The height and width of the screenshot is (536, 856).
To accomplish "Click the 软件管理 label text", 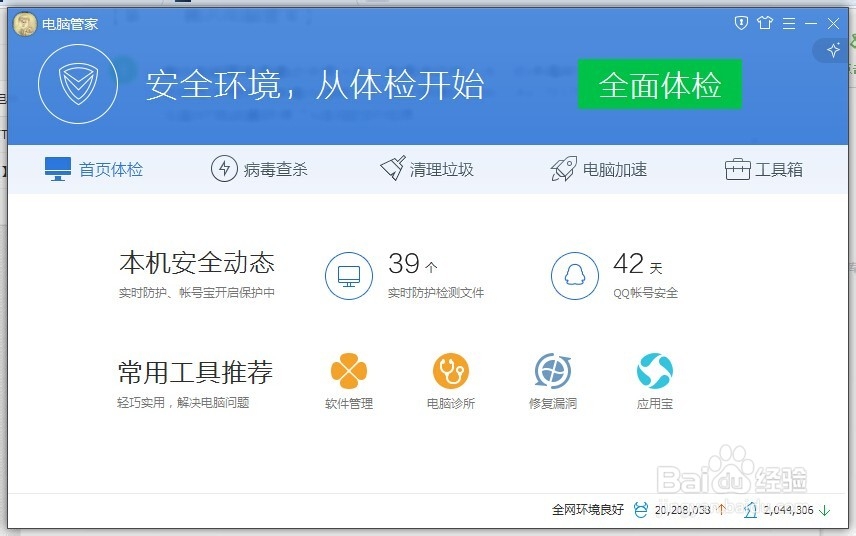I will 349,403.
